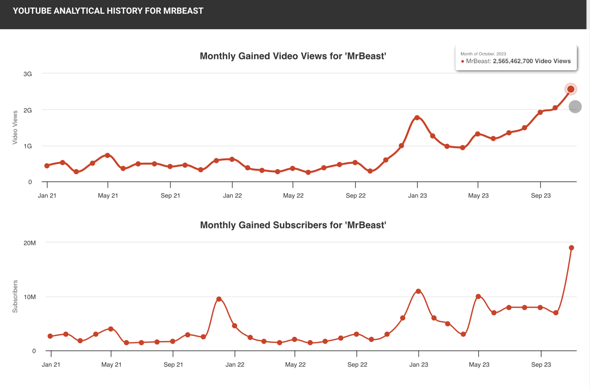Click the 1G label on views axis

(27, 146)
